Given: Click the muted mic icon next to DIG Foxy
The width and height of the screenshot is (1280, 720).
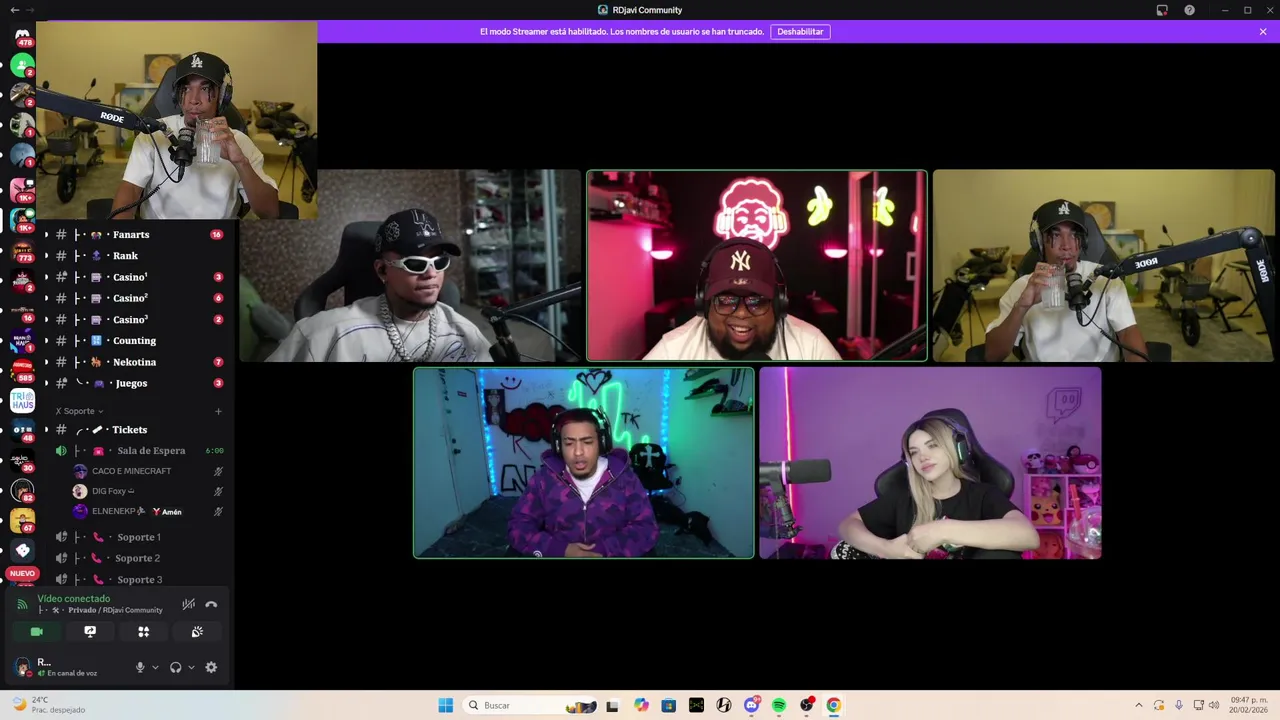Looking at the screenshot, I should pyautogui.click(x=218, y=491).
